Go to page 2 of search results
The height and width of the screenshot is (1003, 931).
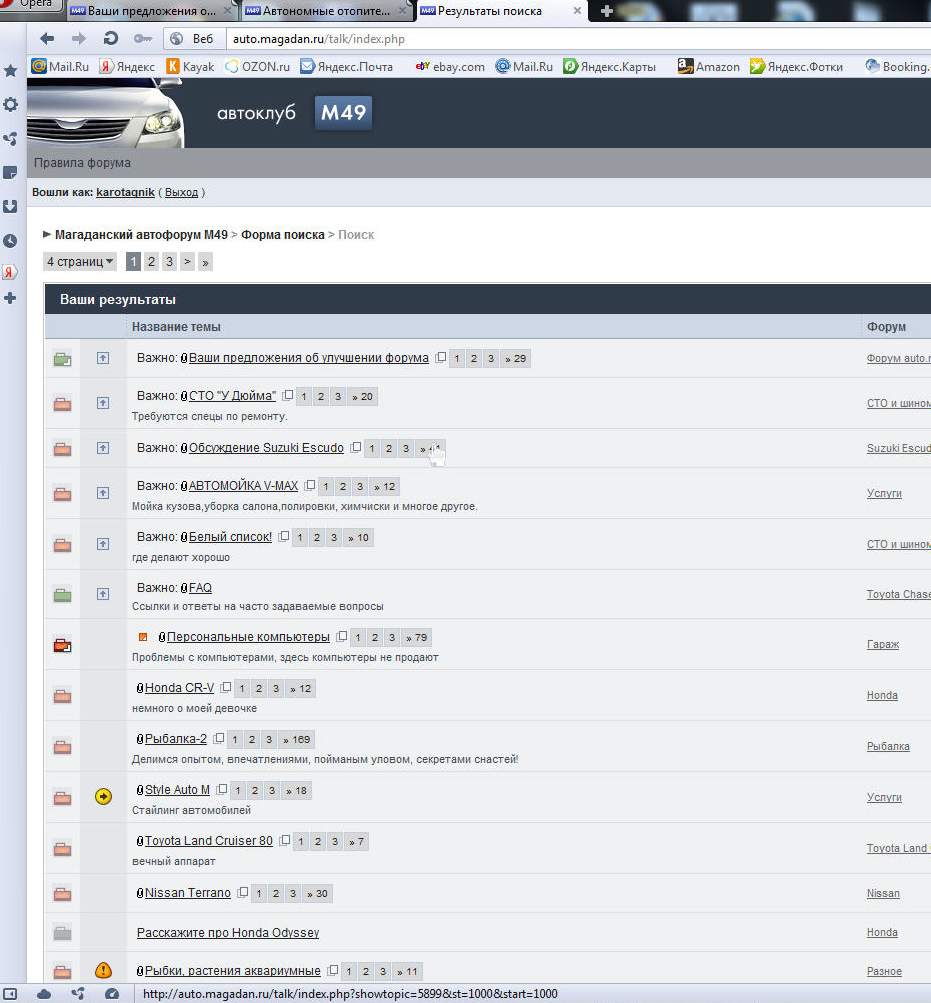click(x=151, y=262)
